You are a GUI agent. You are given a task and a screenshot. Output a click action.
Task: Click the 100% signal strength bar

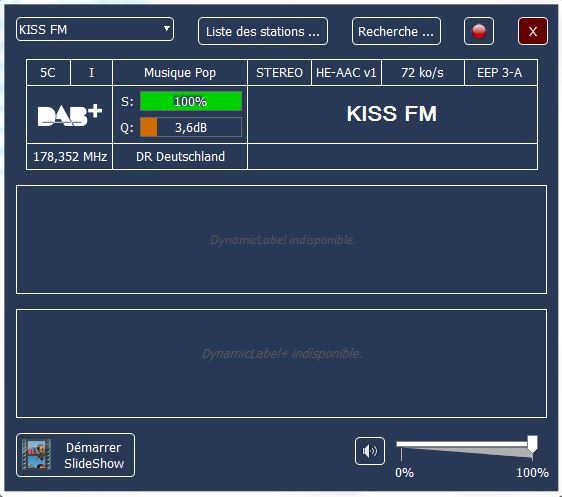tap(191, 101)
